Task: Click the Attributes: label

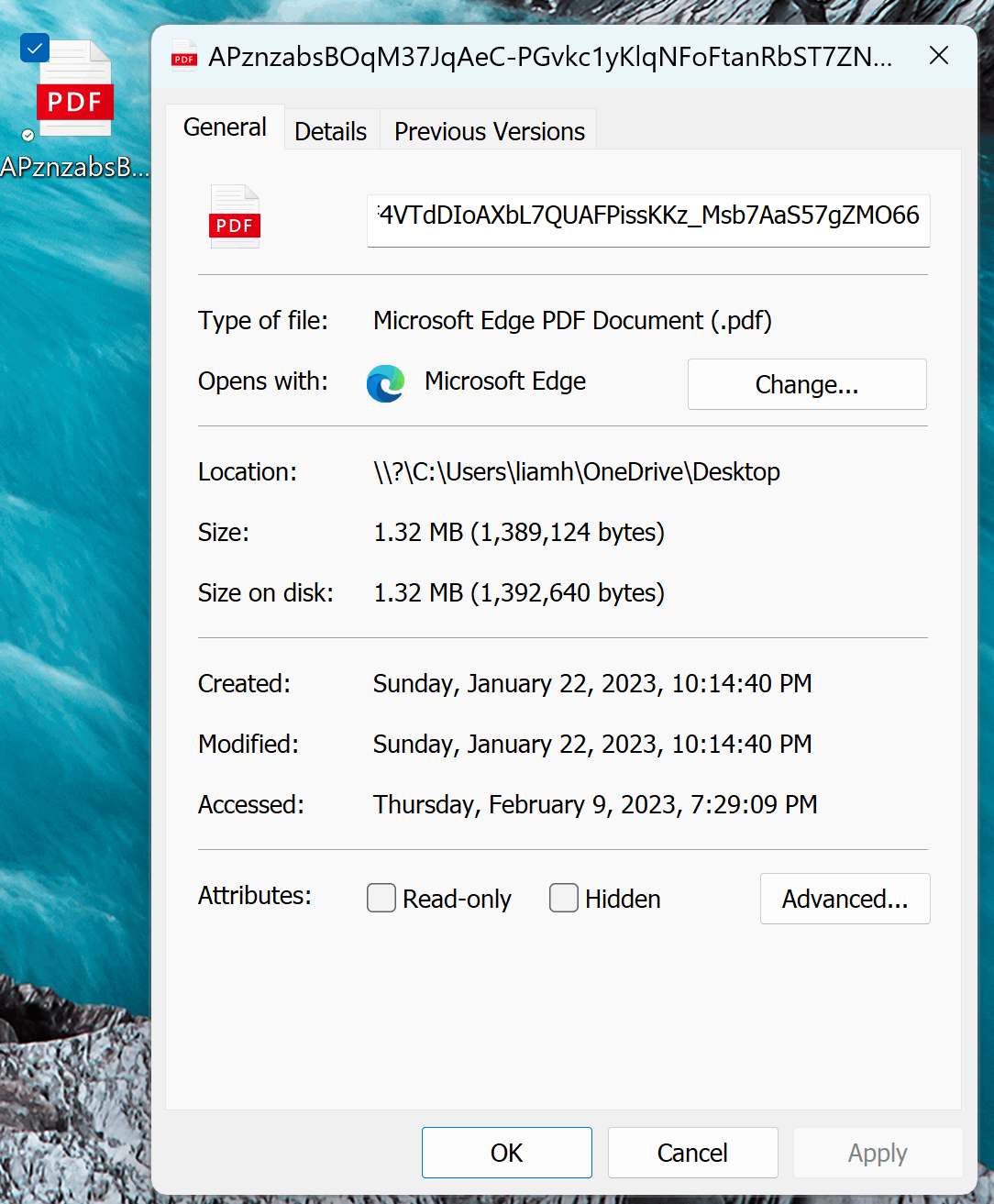Action: pyautogui.click(x=255, y=895)
